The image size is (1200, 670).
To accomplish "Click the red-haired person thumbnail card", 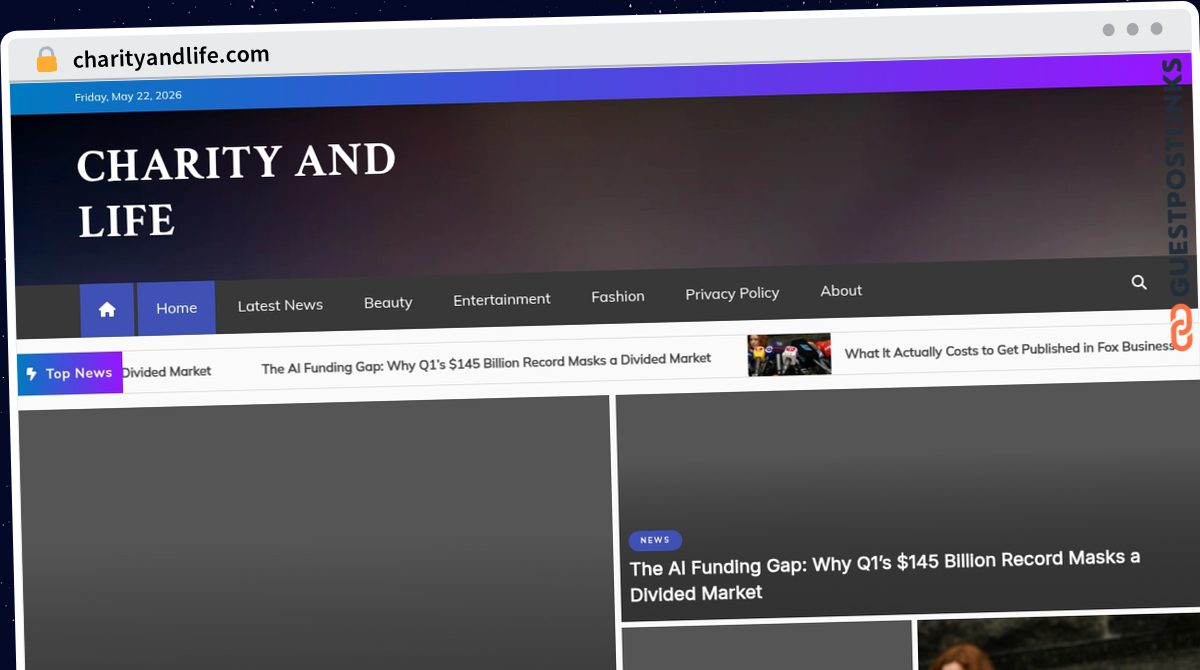I will click(1058, 644).
